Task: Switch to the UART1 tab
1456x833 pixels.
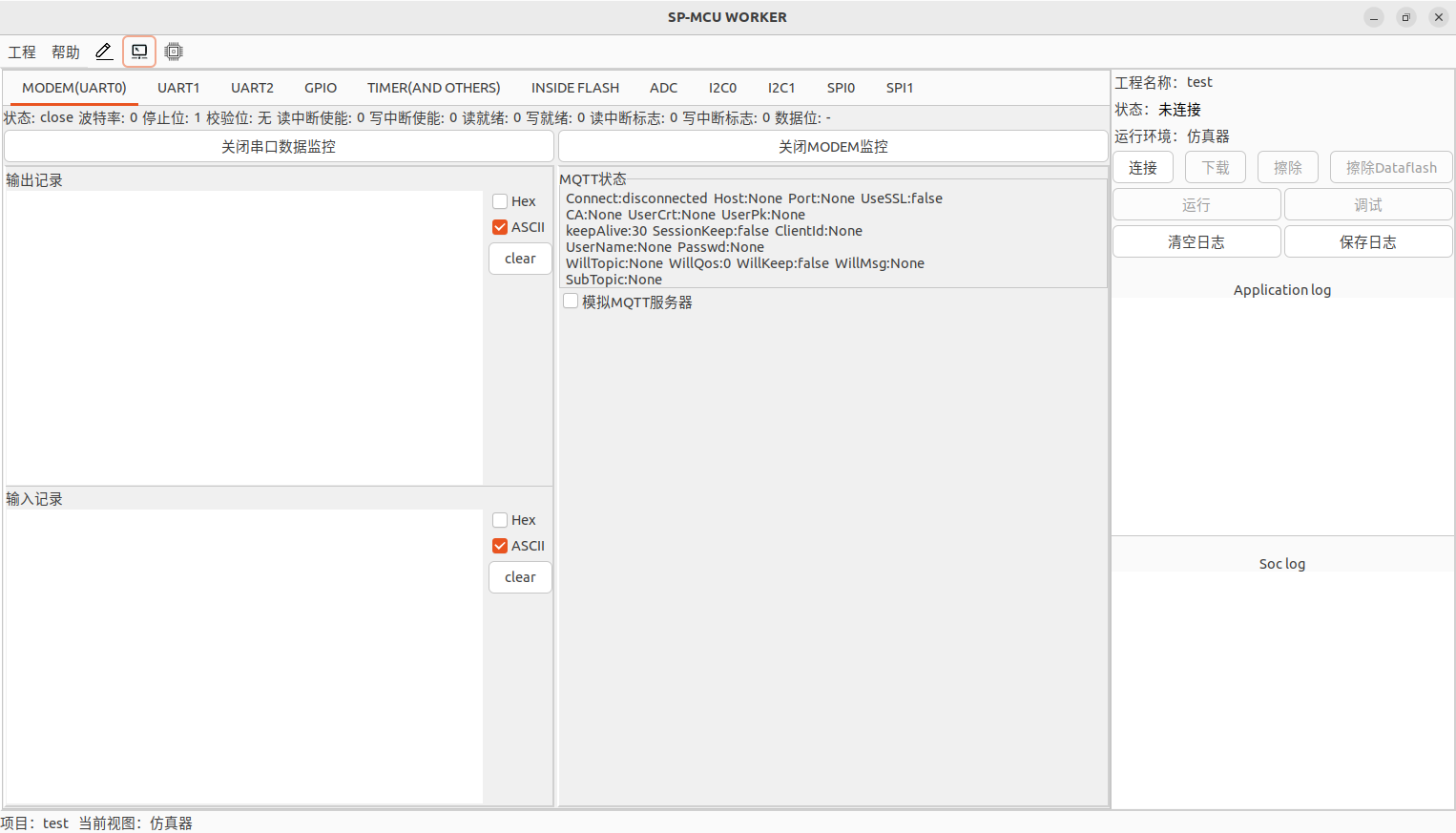Action: tap(178, 88)
